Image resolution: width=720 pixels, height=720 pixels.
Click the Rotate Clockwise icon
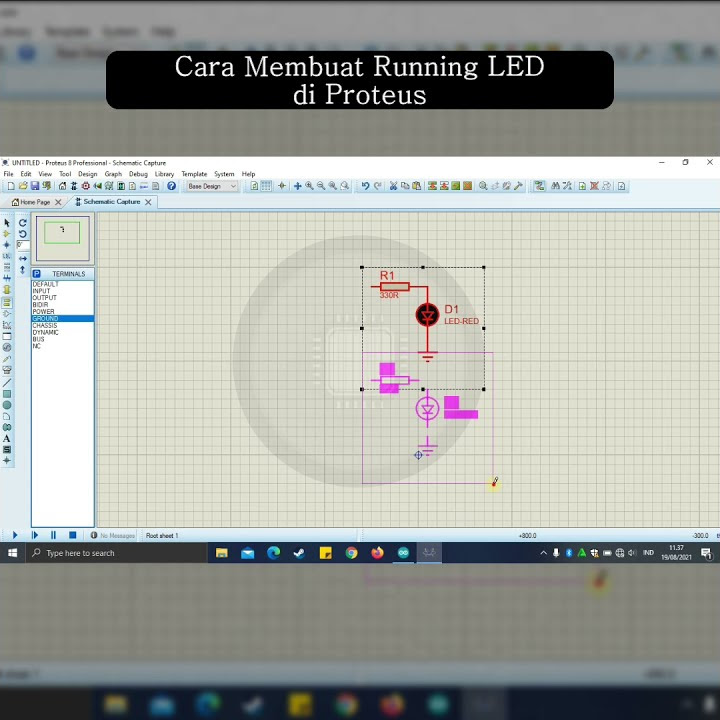(22, 223)
